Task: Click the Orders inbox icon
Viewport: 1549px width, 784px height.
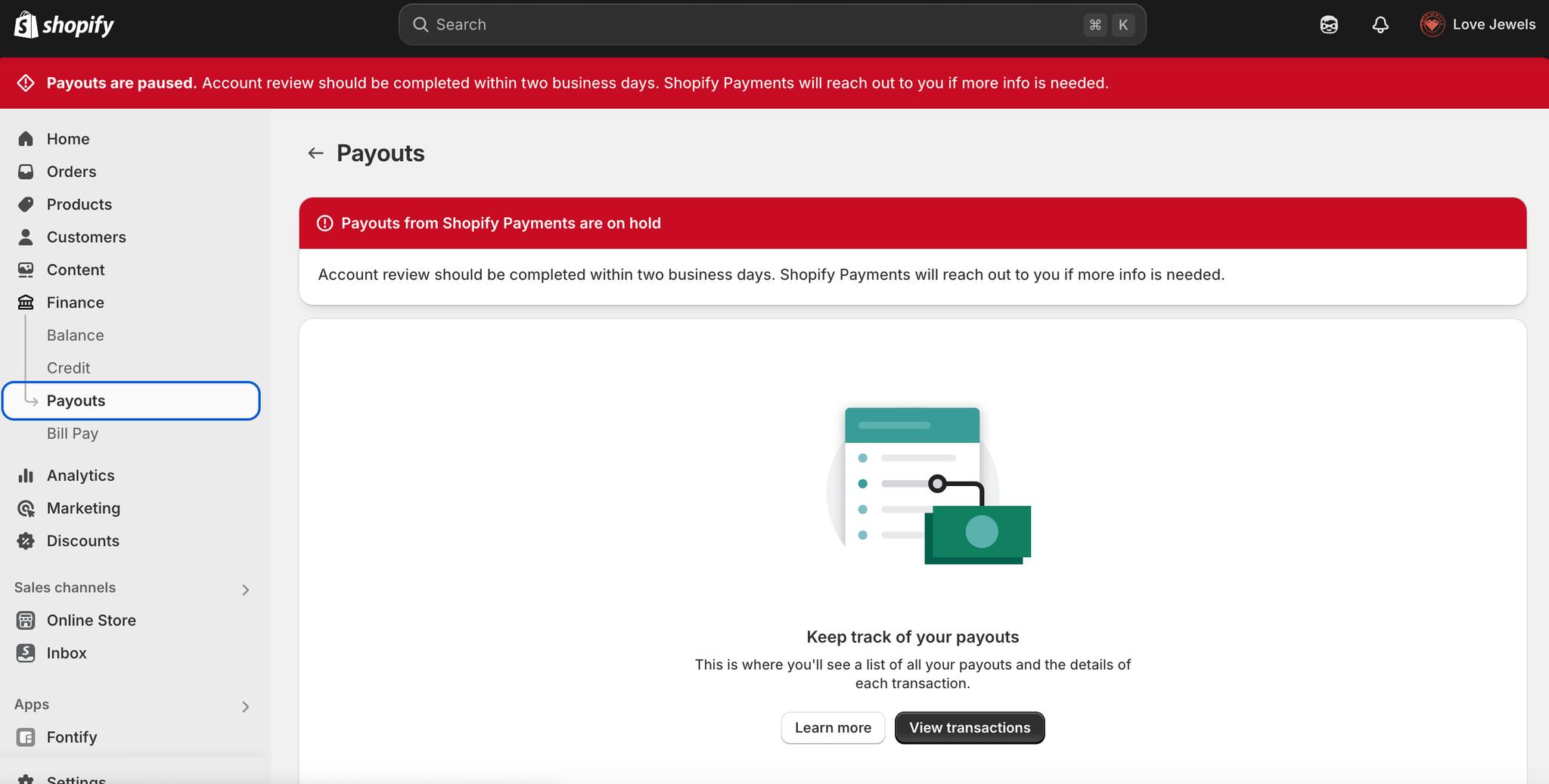Action: pos(26,172)
